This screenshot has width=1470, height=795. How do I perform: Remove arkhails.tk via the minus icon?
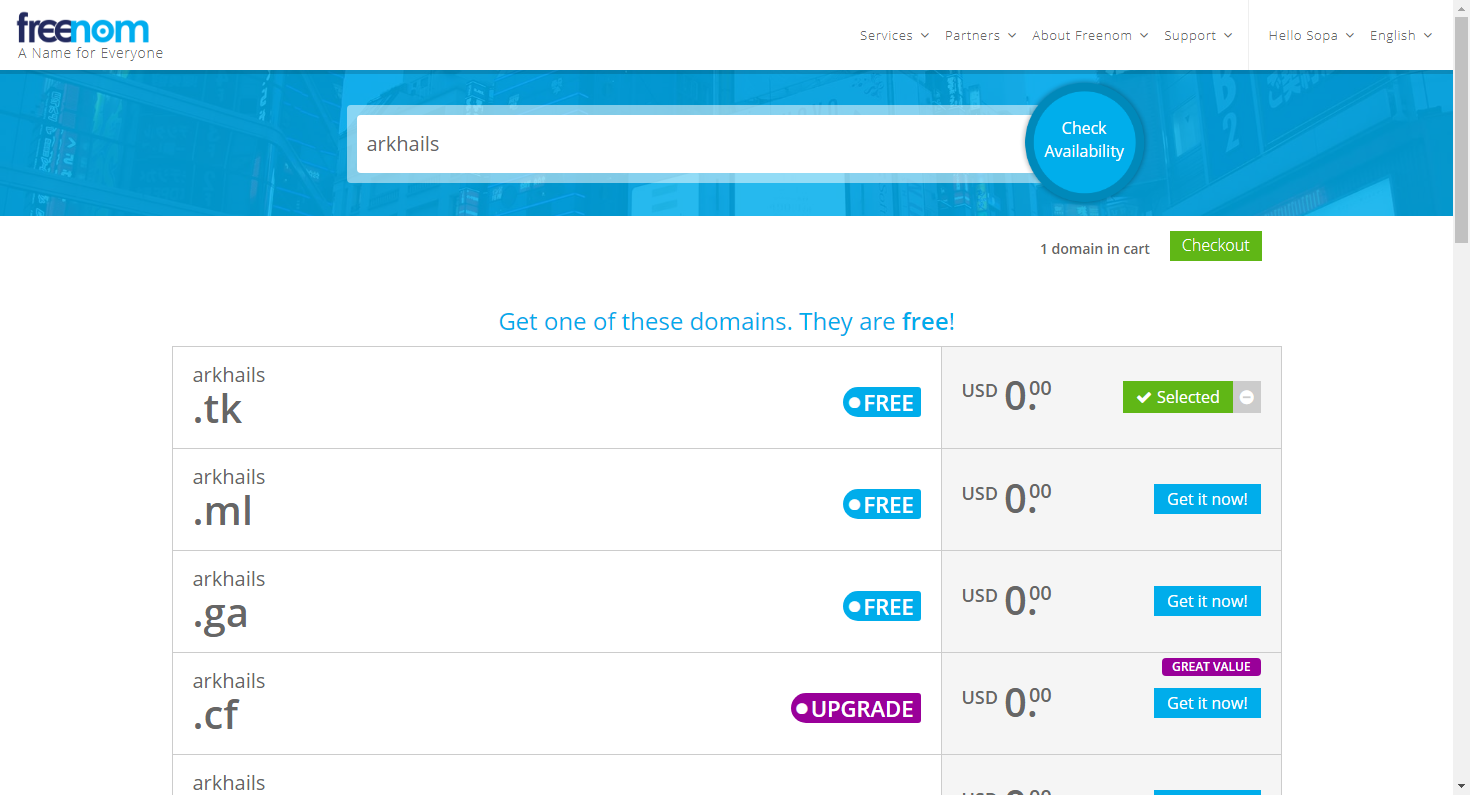(1247, 397)
